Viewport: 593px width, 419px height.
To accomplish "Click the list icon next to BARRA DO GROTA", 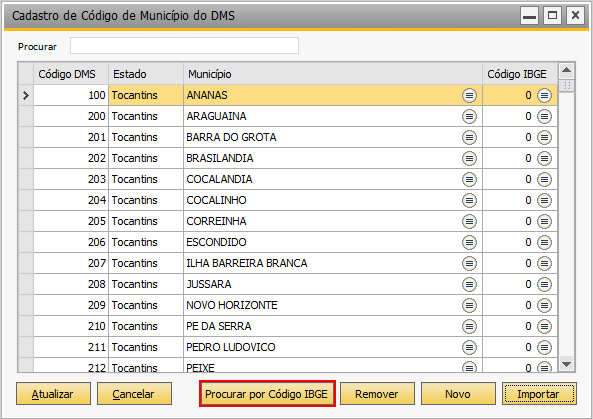I will (x=469, y=137).
